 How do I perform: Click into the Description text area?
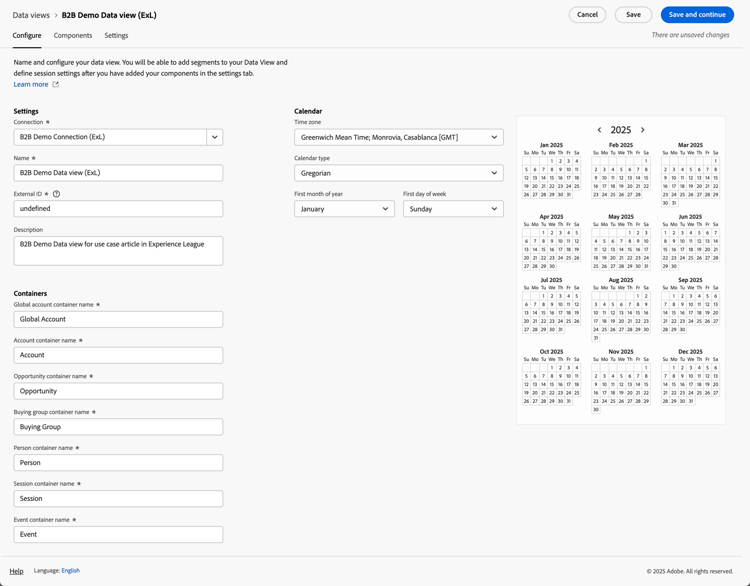(x=118, y=251)
